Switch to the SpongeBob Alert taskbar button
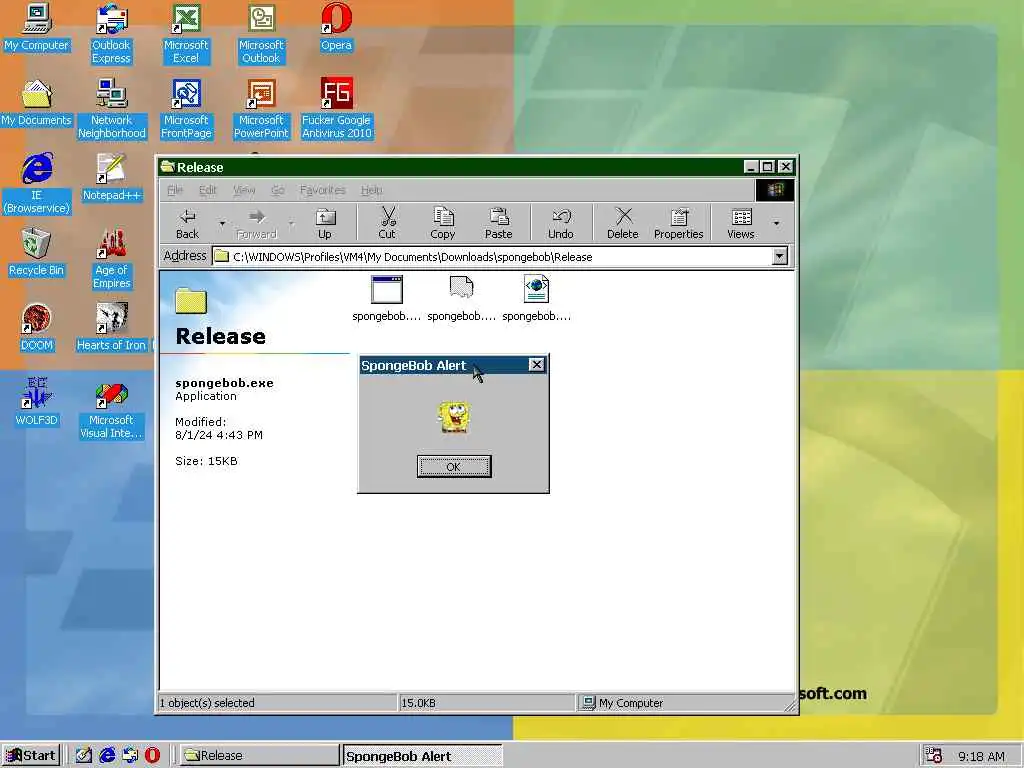Image resolution: width=1024 pixels, height=768 pixels. [x=423, y=756]
